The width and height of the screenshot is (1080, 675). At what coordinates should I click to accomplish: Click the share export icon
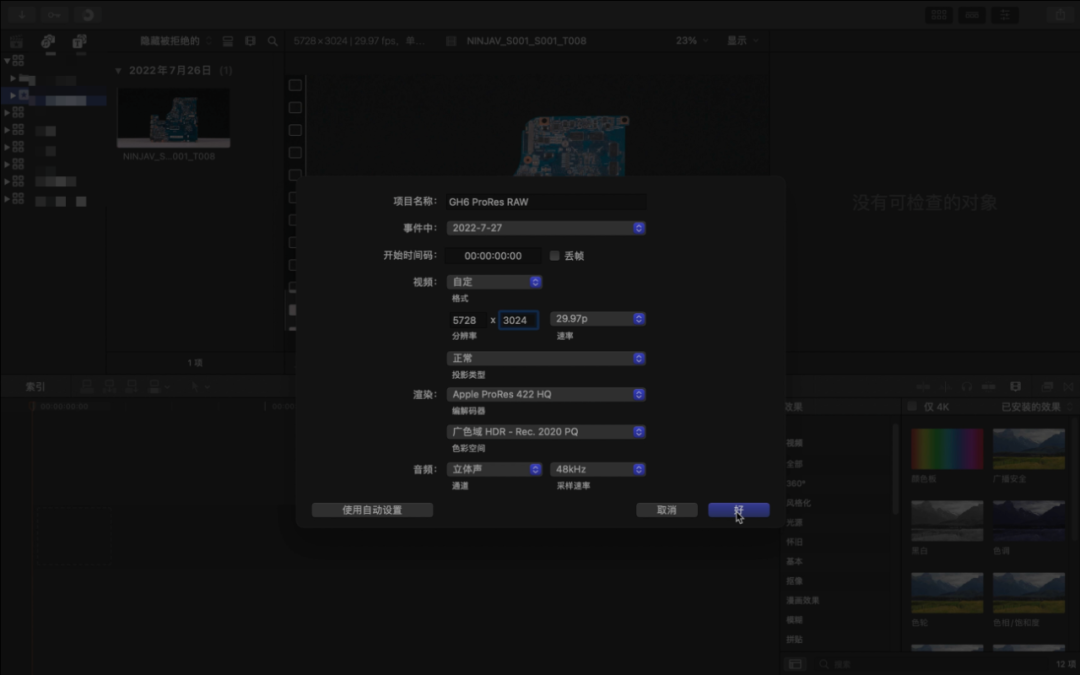(x=1060, y=14)
